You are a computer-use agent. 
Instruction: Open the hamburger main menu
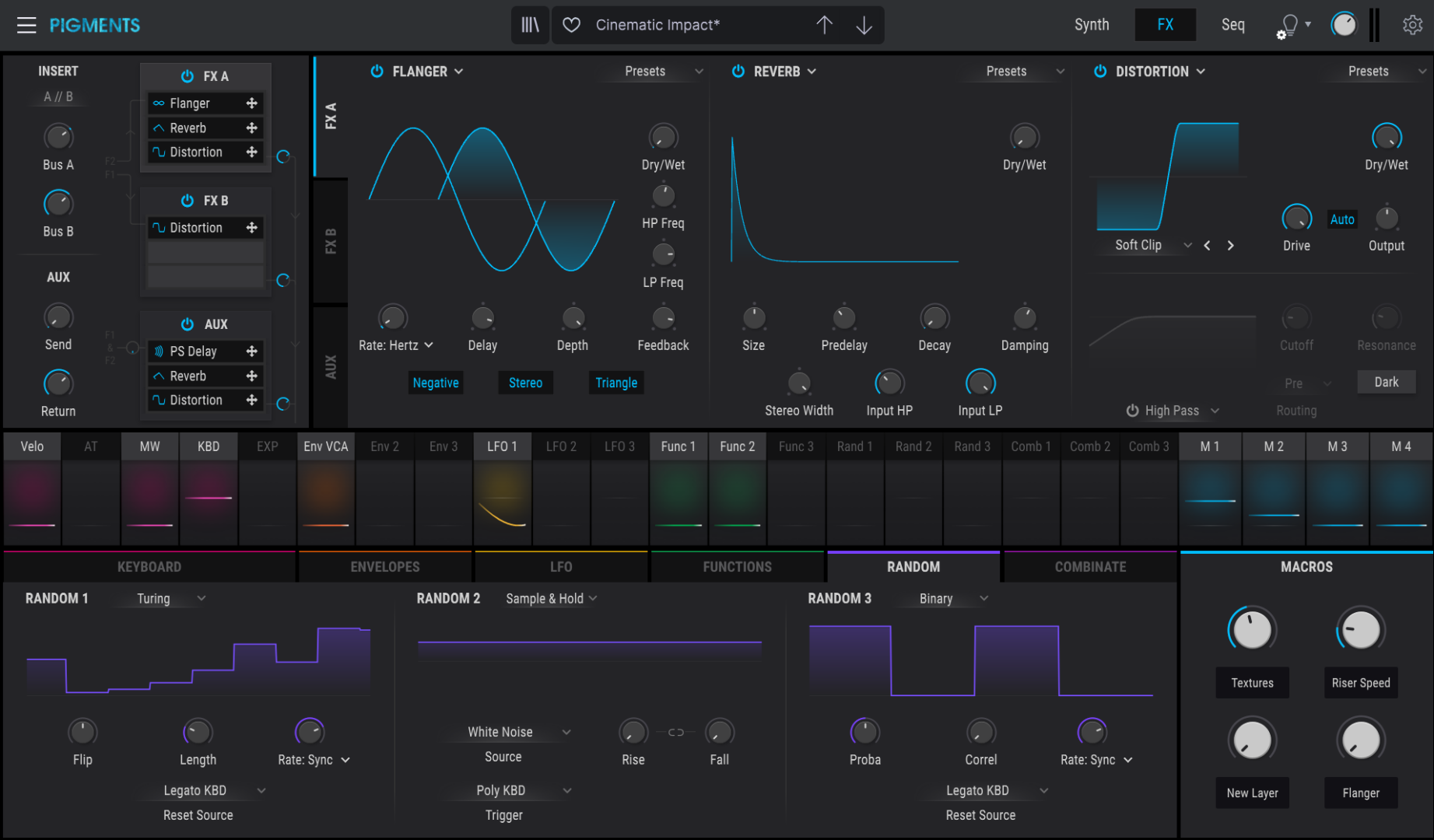[x=26, y=25]
